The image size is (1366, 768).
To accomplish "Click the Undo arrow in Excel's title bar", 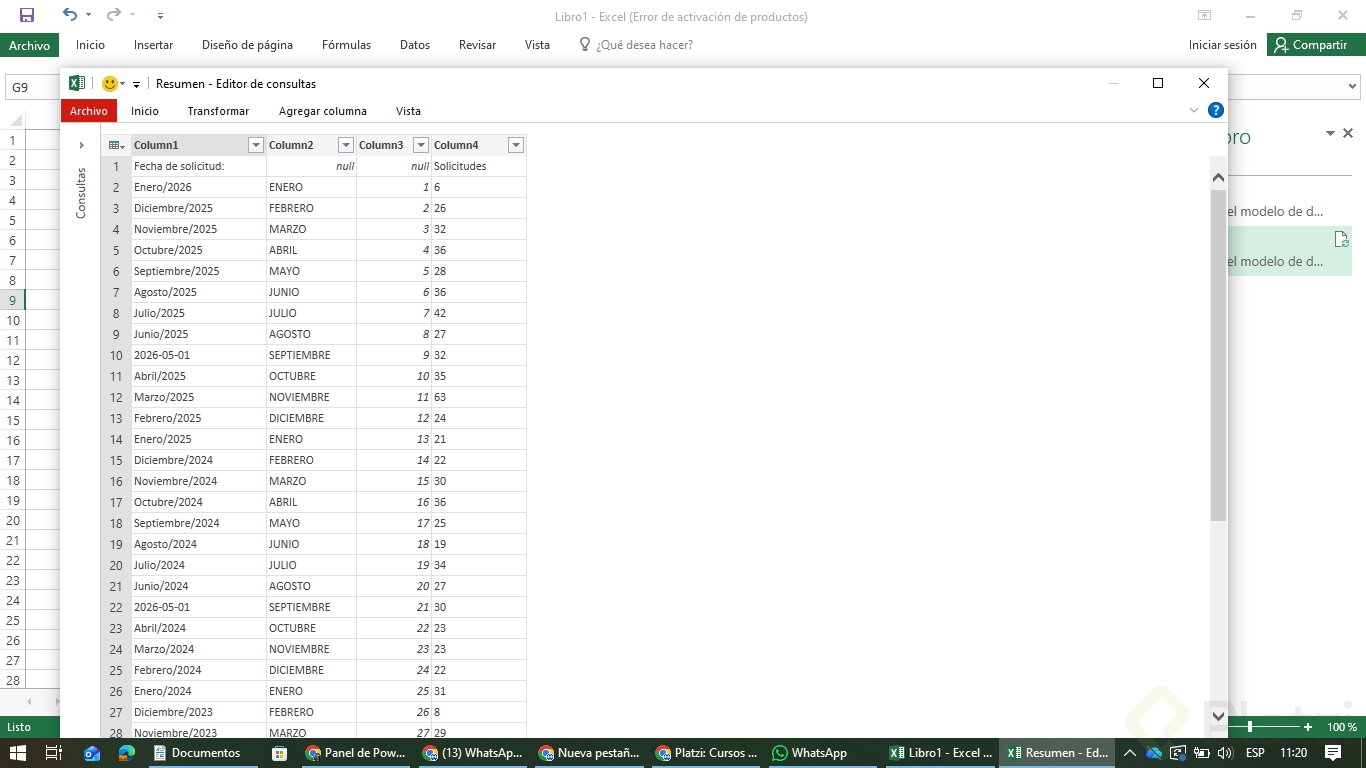I will click(69, 15).
